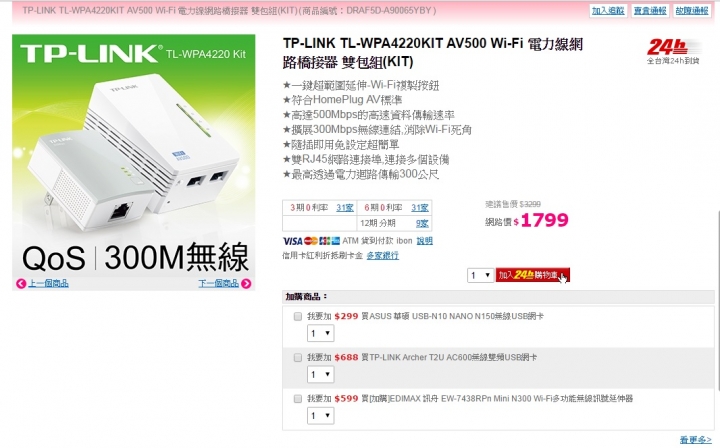Click the JCB card payment icon
Image resolution: width=720 pixels, height=448 pixels.
pos(325,241)
